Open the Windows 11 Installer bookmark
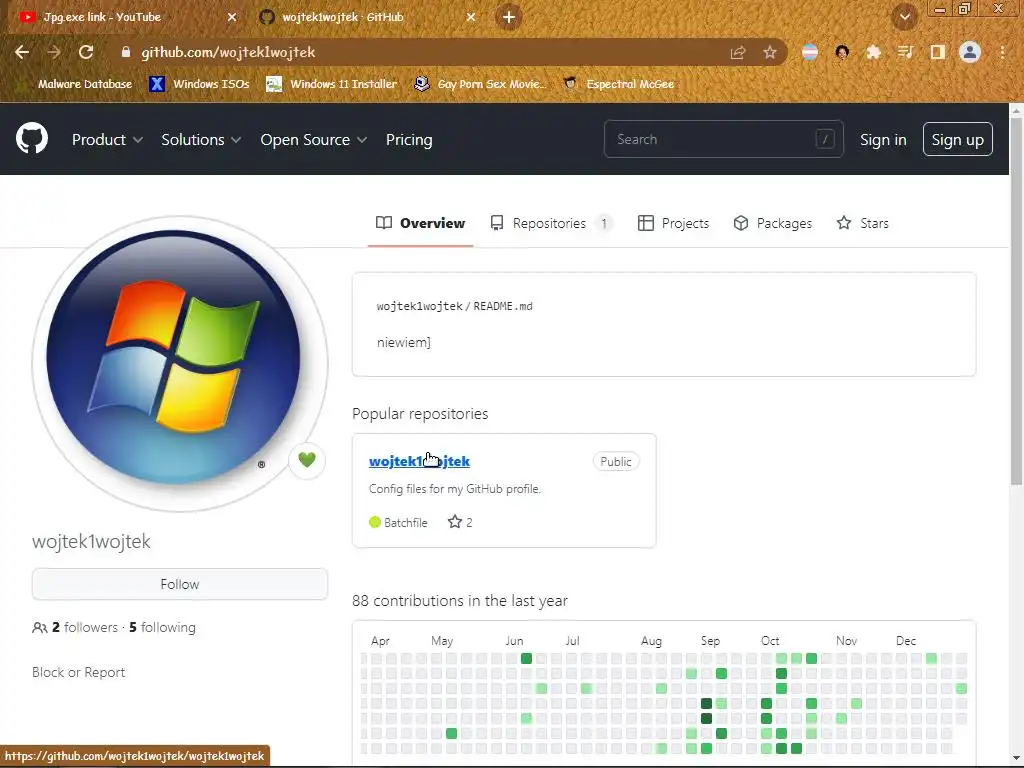Viewport: 1024px width, 768px height. pos(332,84)
